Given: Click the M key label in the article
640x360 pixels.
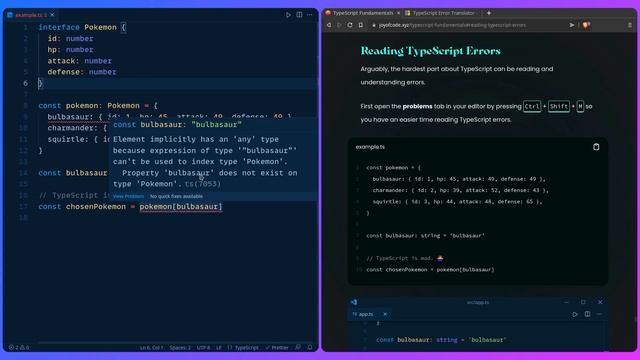Looking at the screenshot, I should (x=580, y=107).
